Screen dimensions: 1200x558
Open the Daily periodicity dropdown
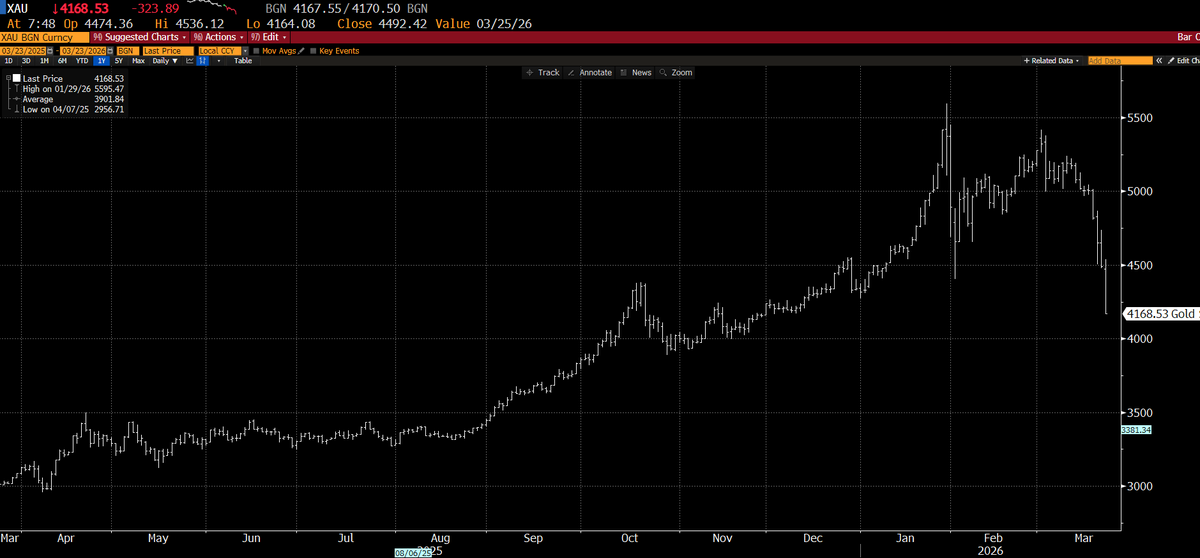165,61
